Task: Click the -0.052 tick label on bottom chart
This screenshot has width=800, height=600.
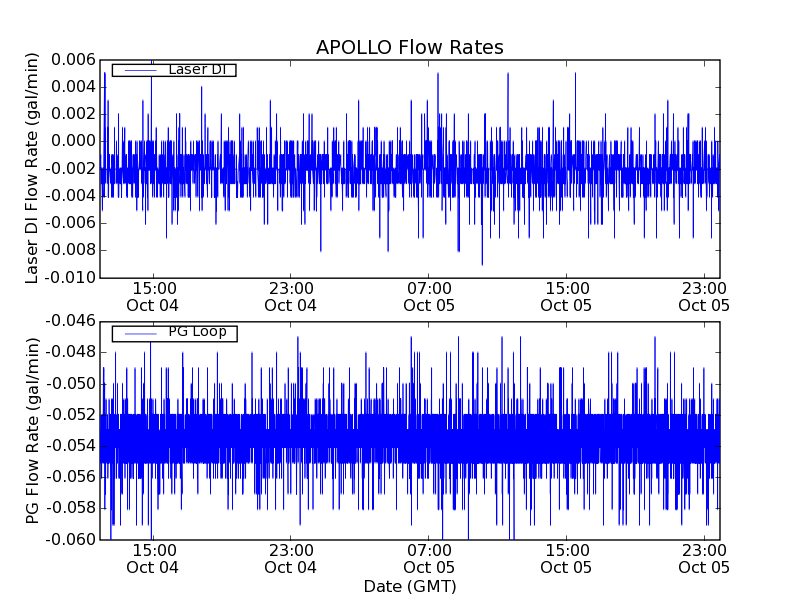Action: click(70, 415)
